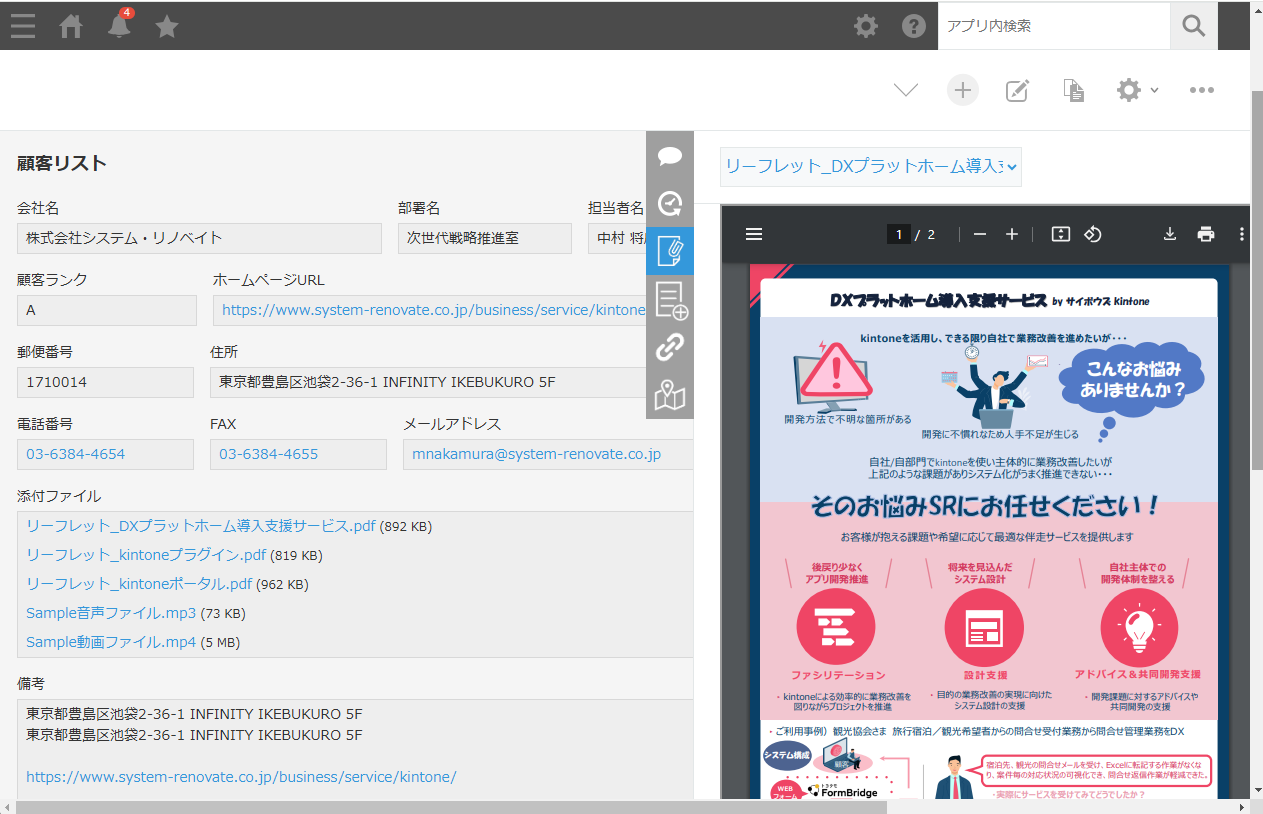The image size is (1263, 814).
Task: Rotate the PDF counterclockwise
Action: [x=1093, y=234]
